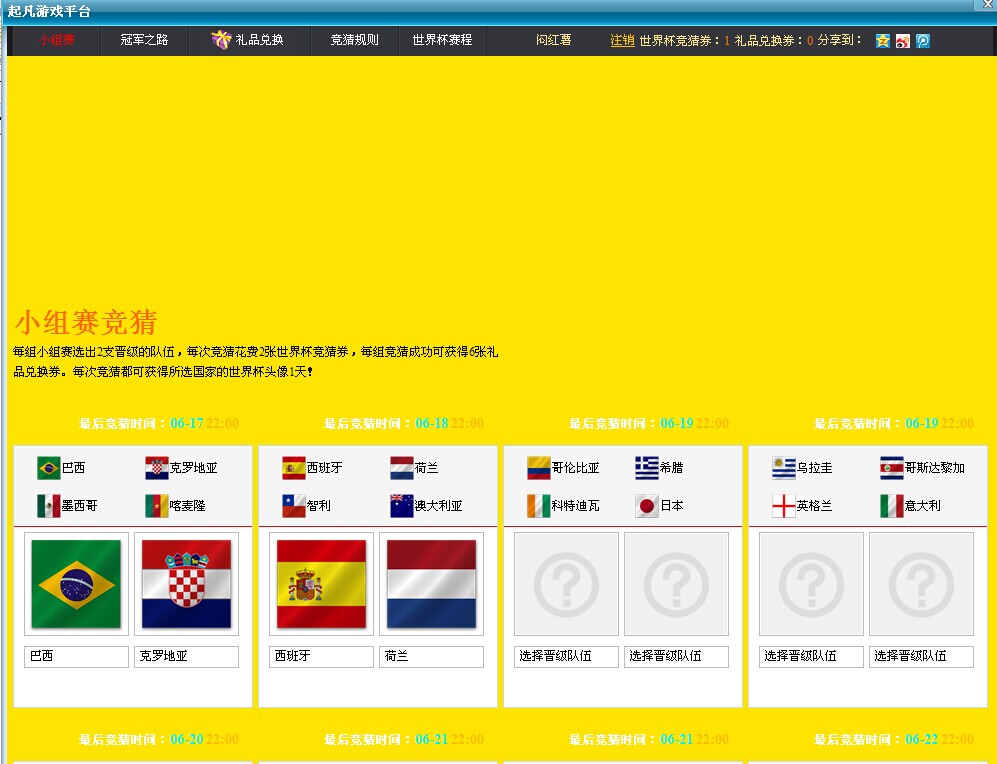997x764 pixels.
Task: Click 意大利 team name
Action: (923, 506)
